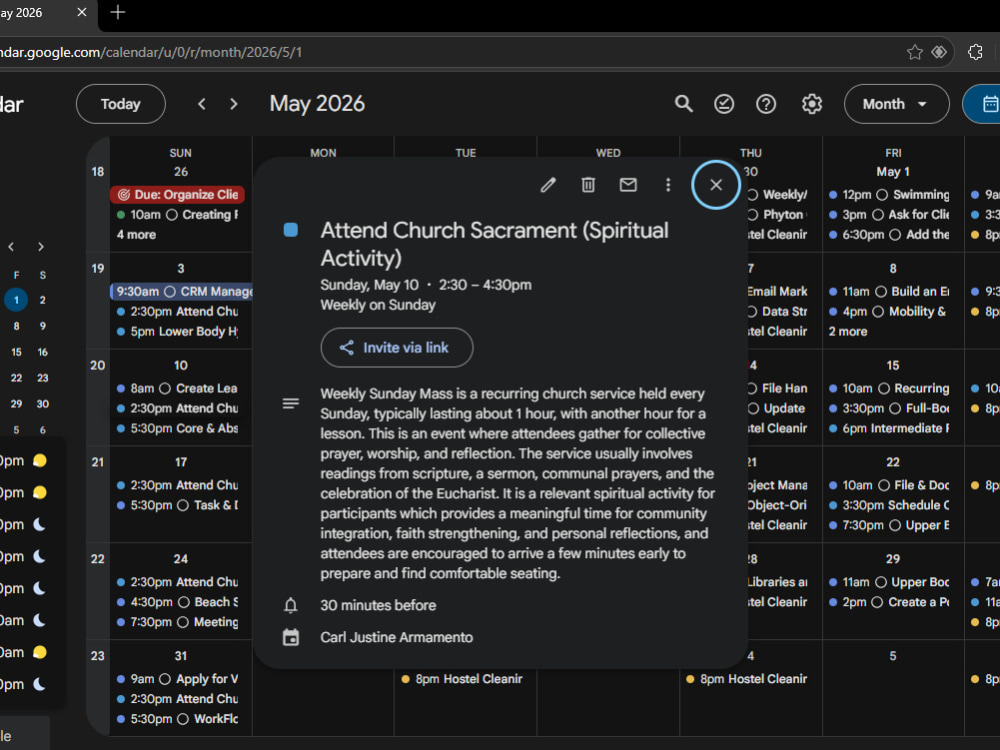This screenshot has height=750, width=1000.
Task: Open browser extensions puzzle icon
Action: (975, 52)
